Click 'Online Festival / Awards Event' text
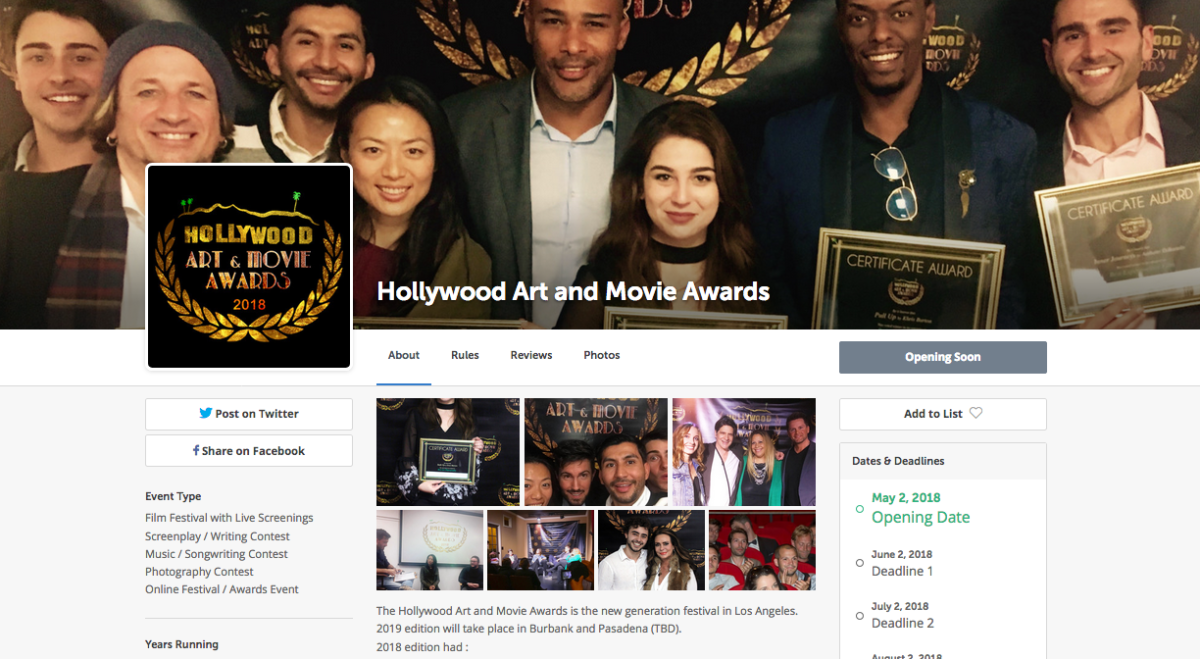Image resolution: width=1200 pixels, height=659 pixels. [x=222, y=590]
